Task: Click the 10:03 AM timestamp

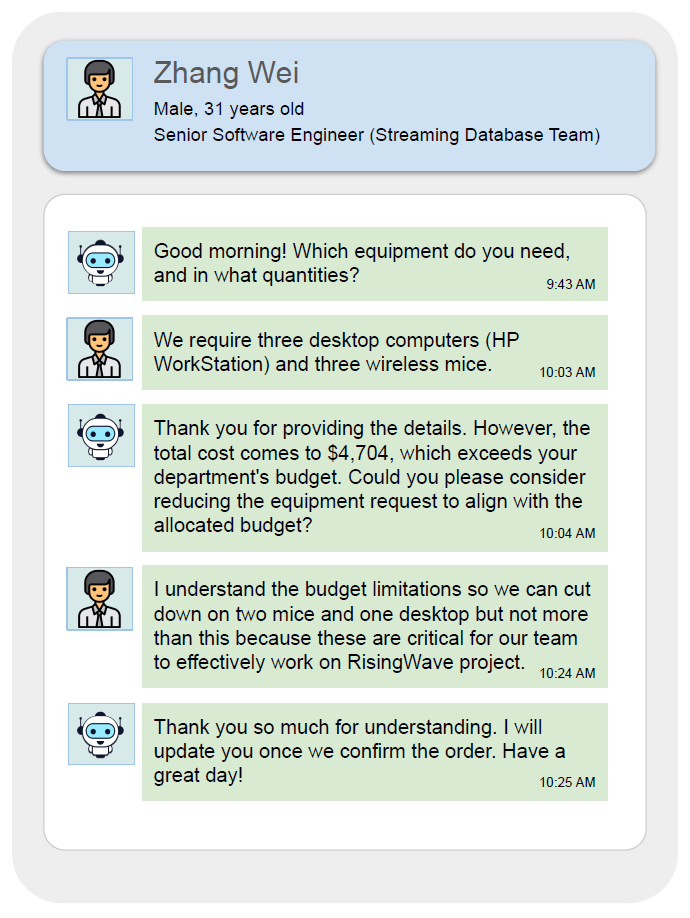Action: pyautogui.click(x=567, y=373)
